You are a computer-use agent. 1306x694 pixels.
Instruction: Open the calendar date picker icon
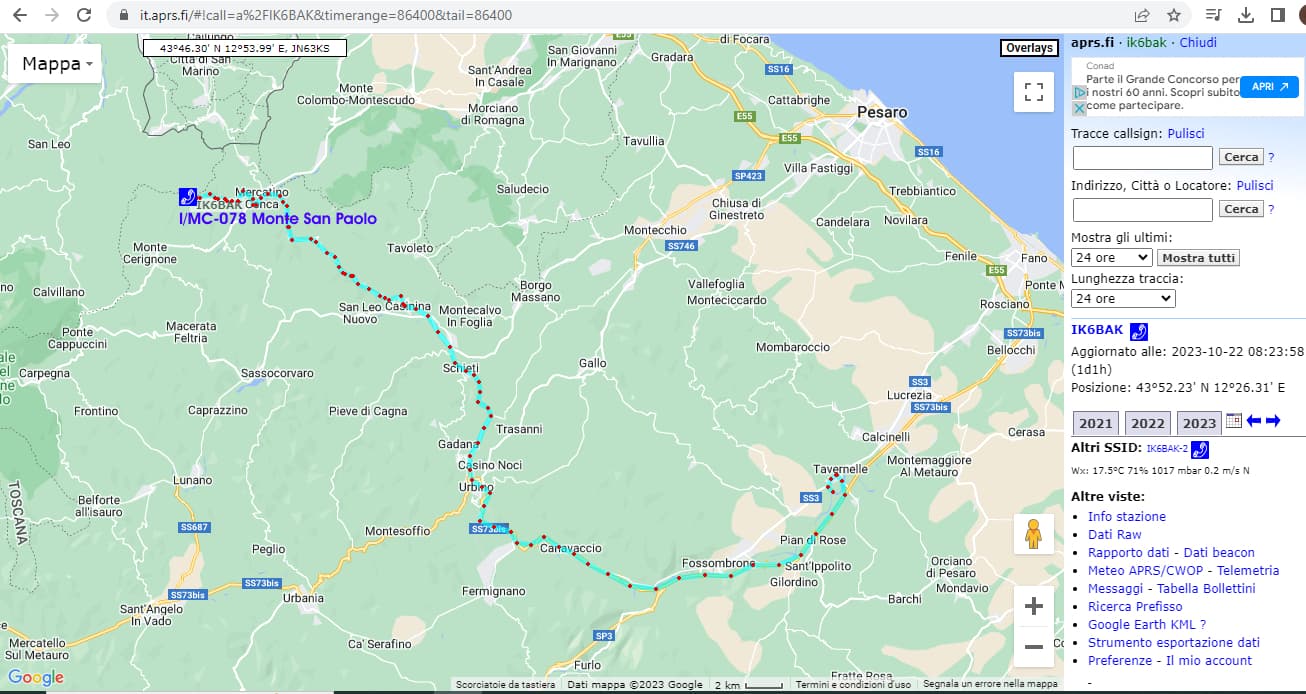(1234, 421)
